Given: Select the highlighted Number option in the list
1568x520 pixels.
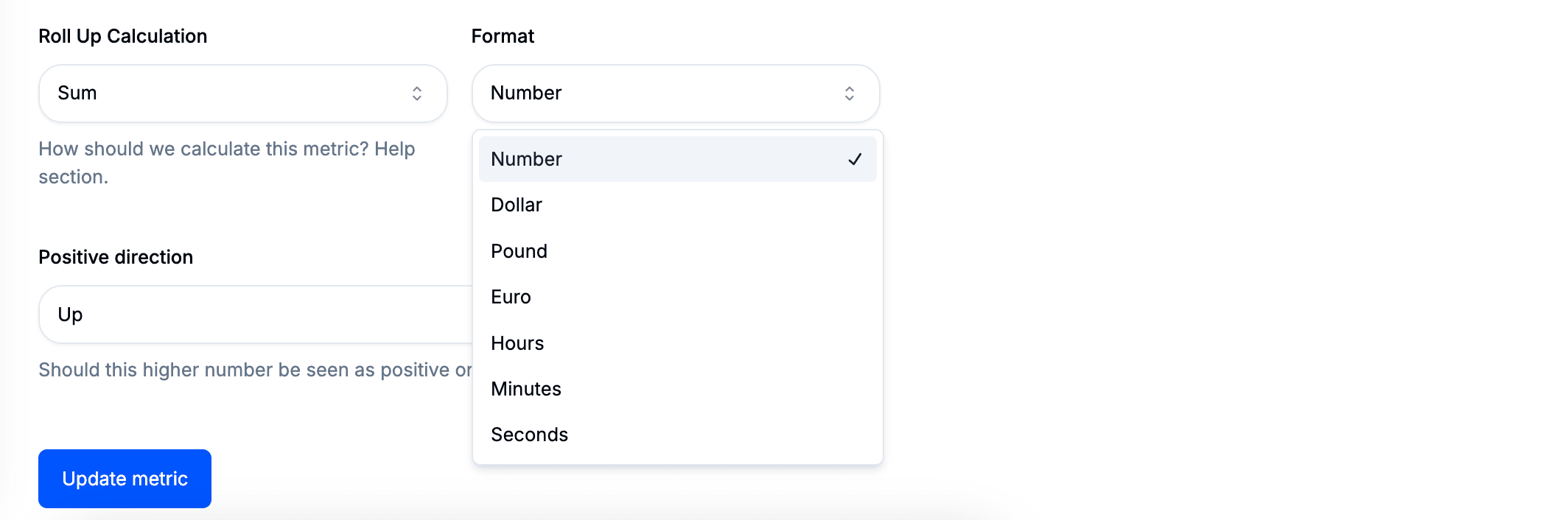Looking at the screenshot, I should (526, 159).
